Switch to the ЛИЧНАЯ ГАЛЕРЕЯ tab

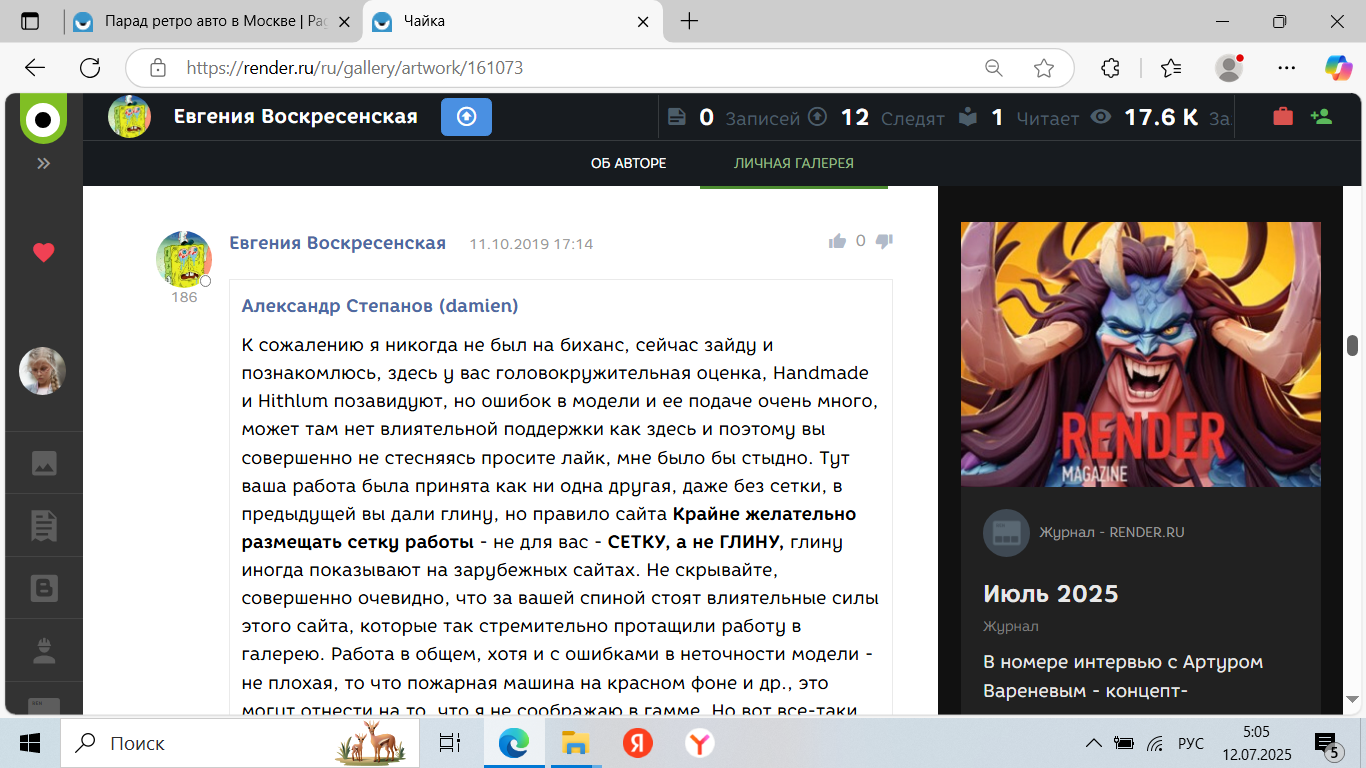(793, 163)
